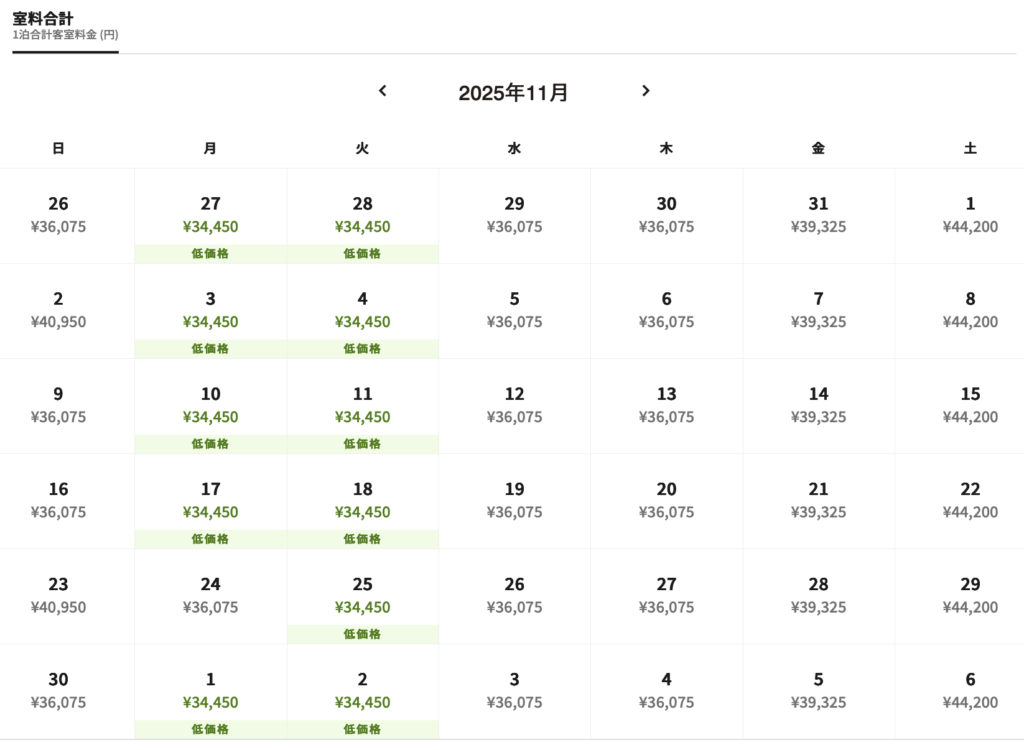Select November 24 priced ¥36,075
The width and height of the screenshot is (1024, 750).
tap(210, 595)
